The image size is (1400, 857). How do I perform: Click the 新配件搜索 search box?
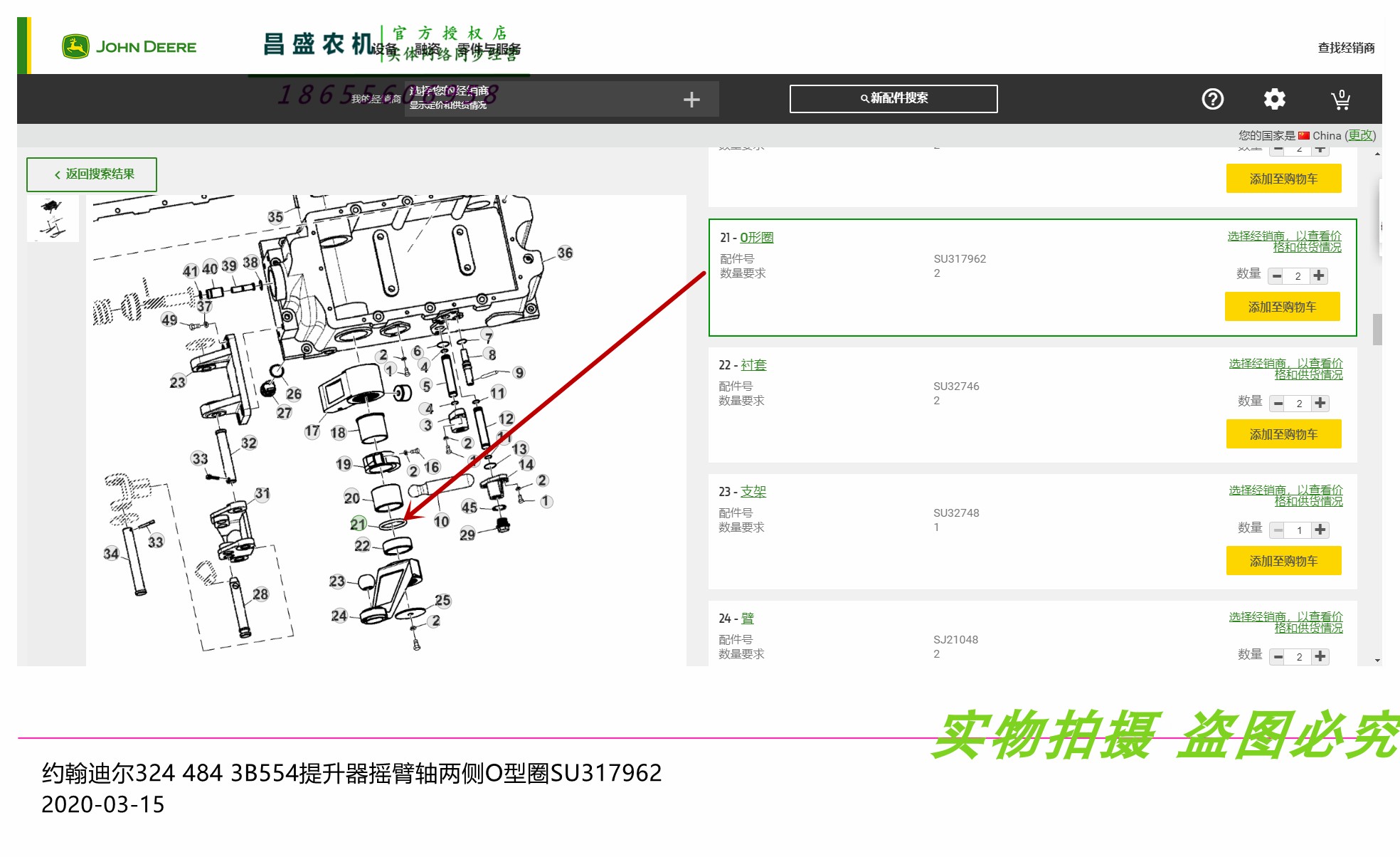(x=893, y=98)
